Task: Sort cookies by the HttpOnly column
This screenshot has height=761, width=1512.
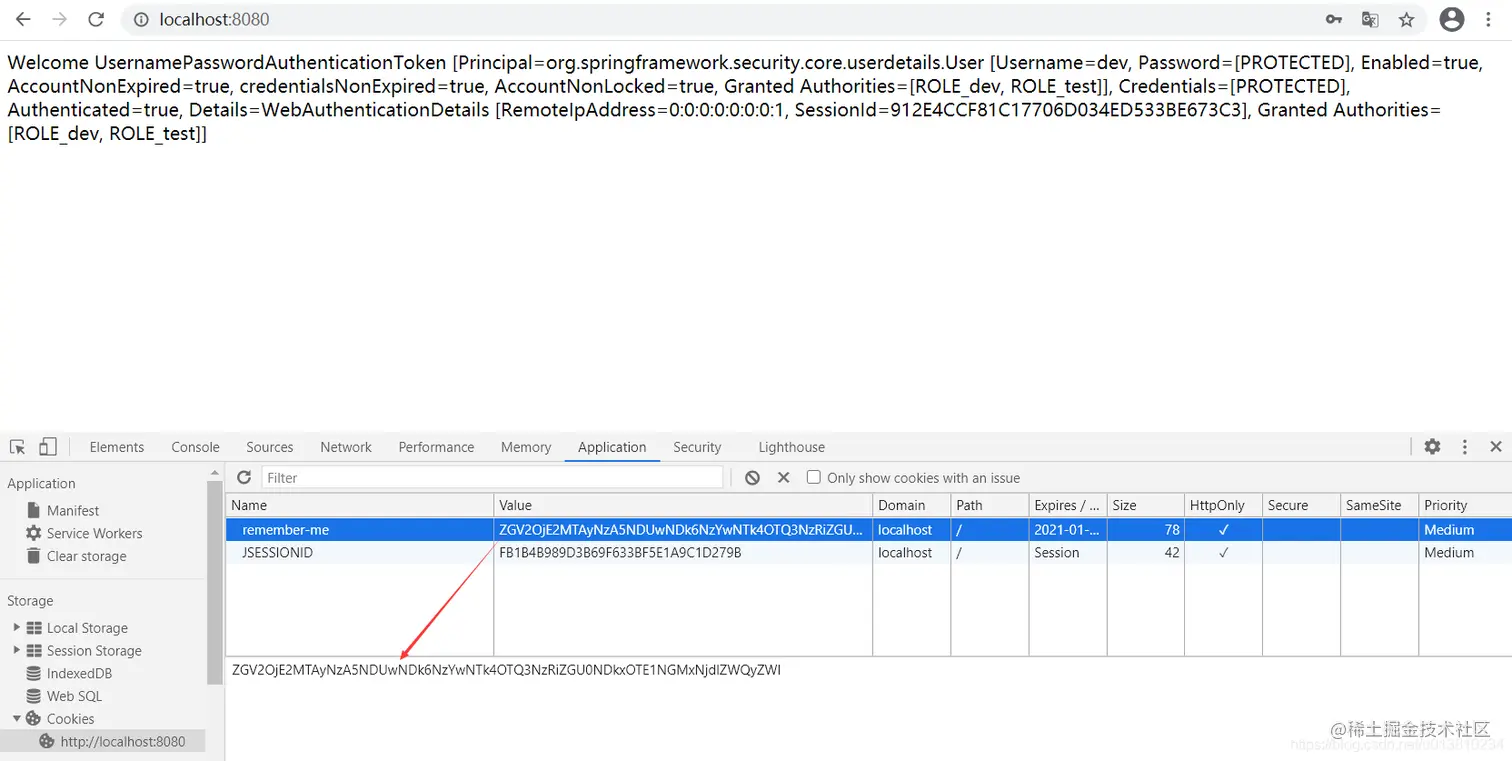Action: 1224,505
